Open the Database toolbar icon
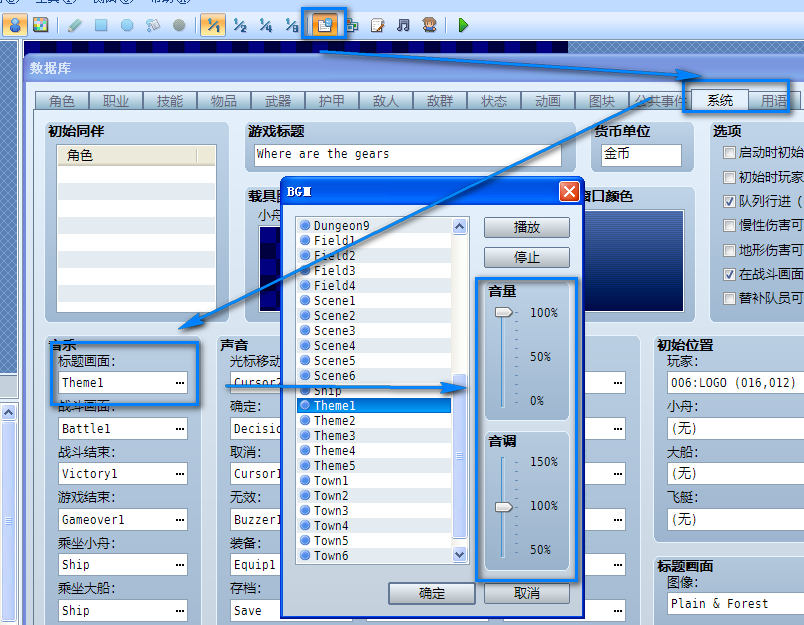804x625 pixels. (x=325, y=25)
